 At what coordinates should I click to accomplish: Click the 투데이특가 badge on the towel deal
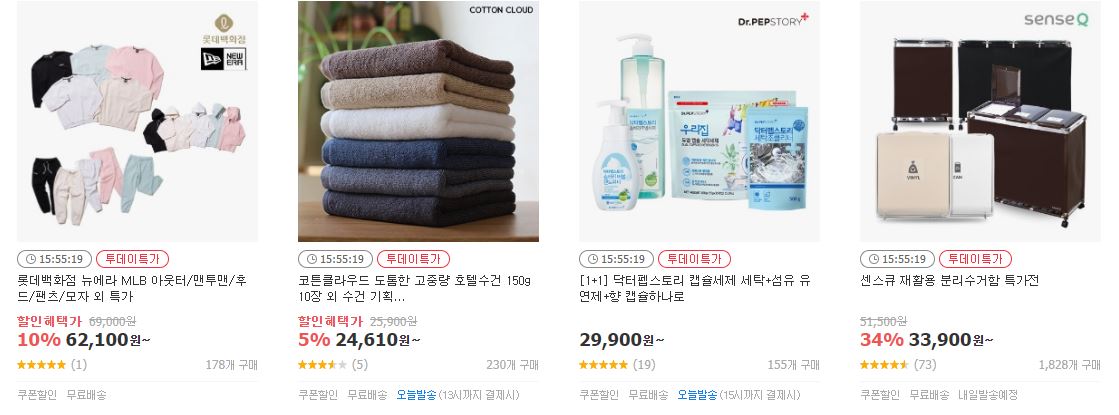413,259
